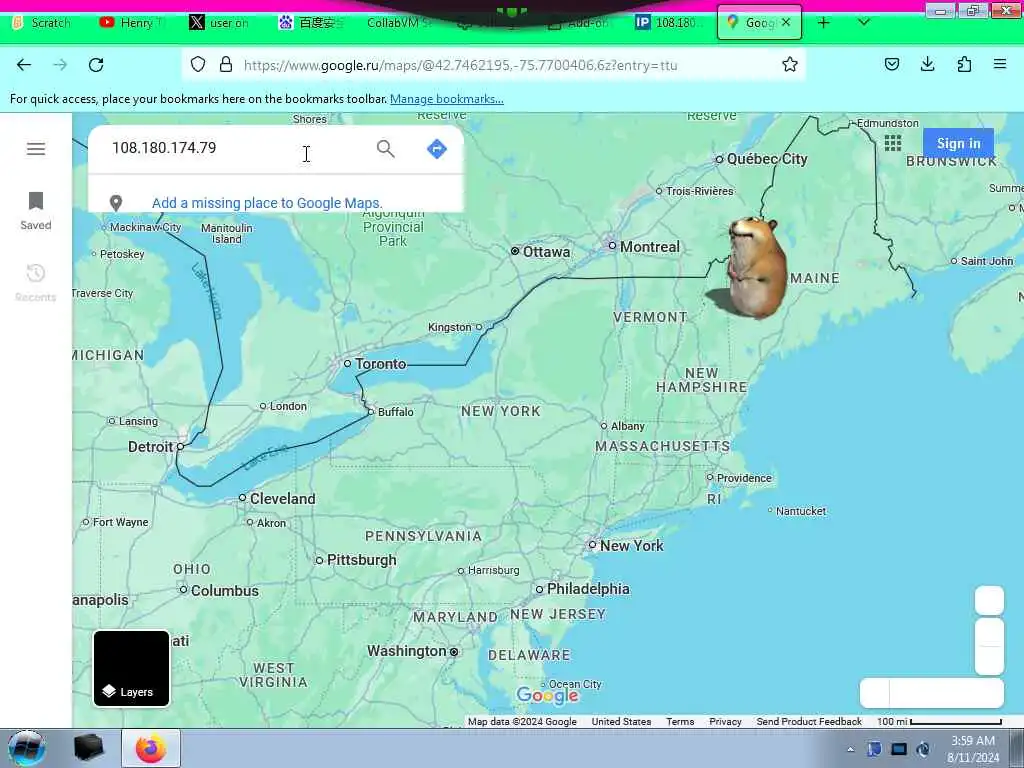The width and height of the screenshot is (1024, 768).
Task: Click Add a missing place to Google Maps
Action: [x=267, y=203]
